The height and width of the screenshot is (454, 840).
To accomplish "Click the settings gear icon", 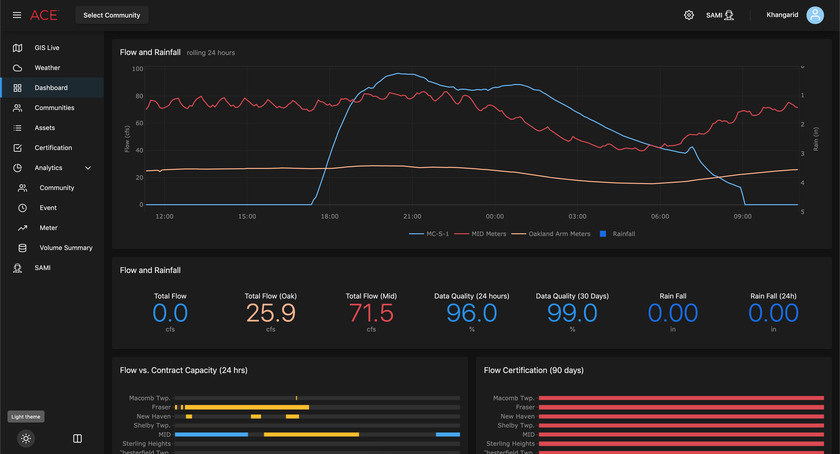I will tap(688, 15).
